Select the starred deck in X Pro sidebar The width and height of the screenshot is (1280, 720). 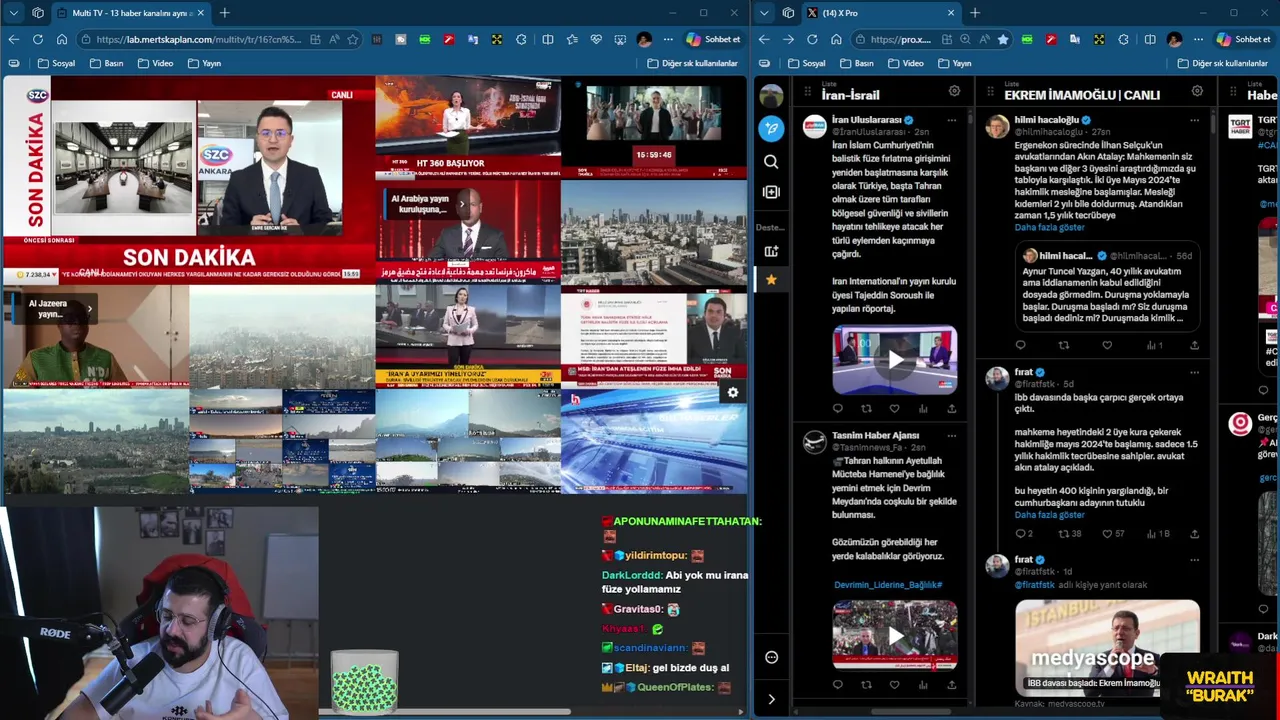pyautogui.click(x=771, y=280)
